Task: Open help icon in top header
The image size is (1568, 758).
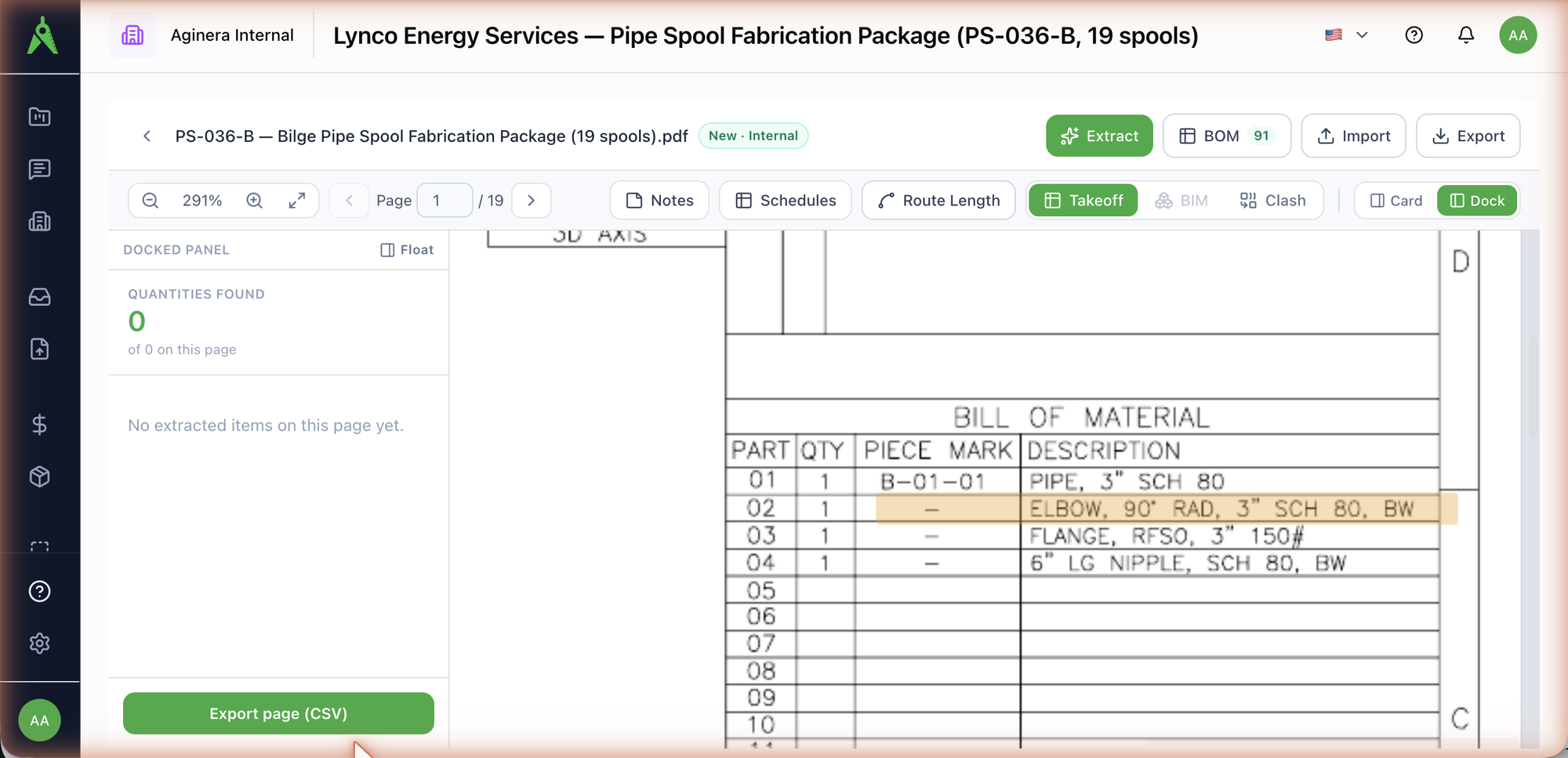Action: tap(1414, 35)
